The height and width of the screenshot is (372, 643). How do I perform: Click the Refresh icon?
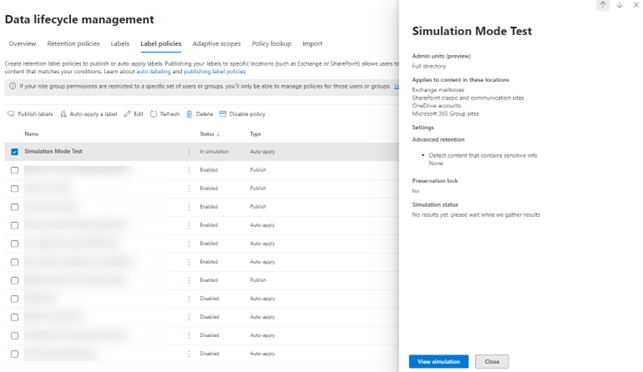pos(153,114)
